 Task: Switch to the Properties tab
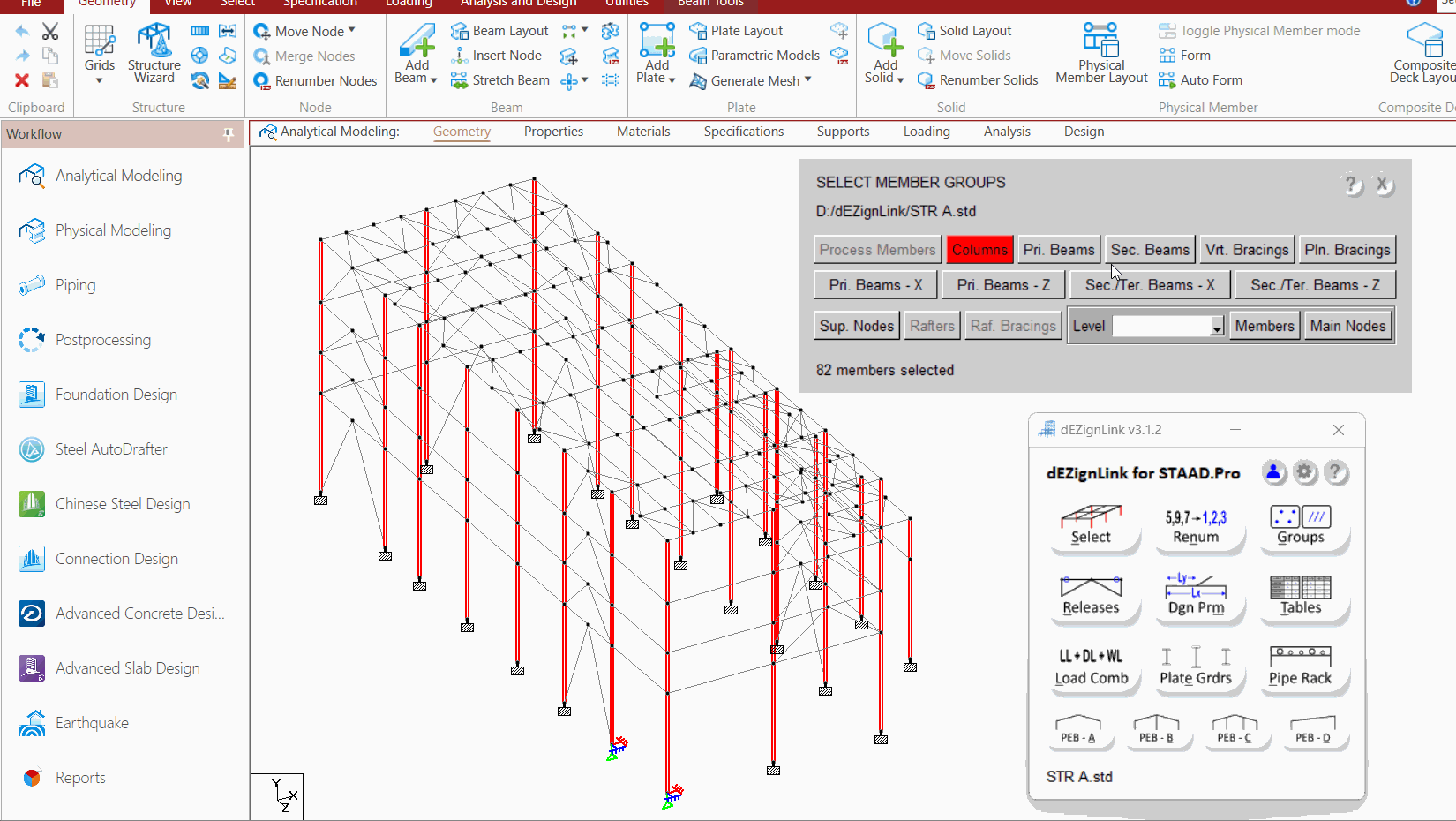click(x=553, y=132)
